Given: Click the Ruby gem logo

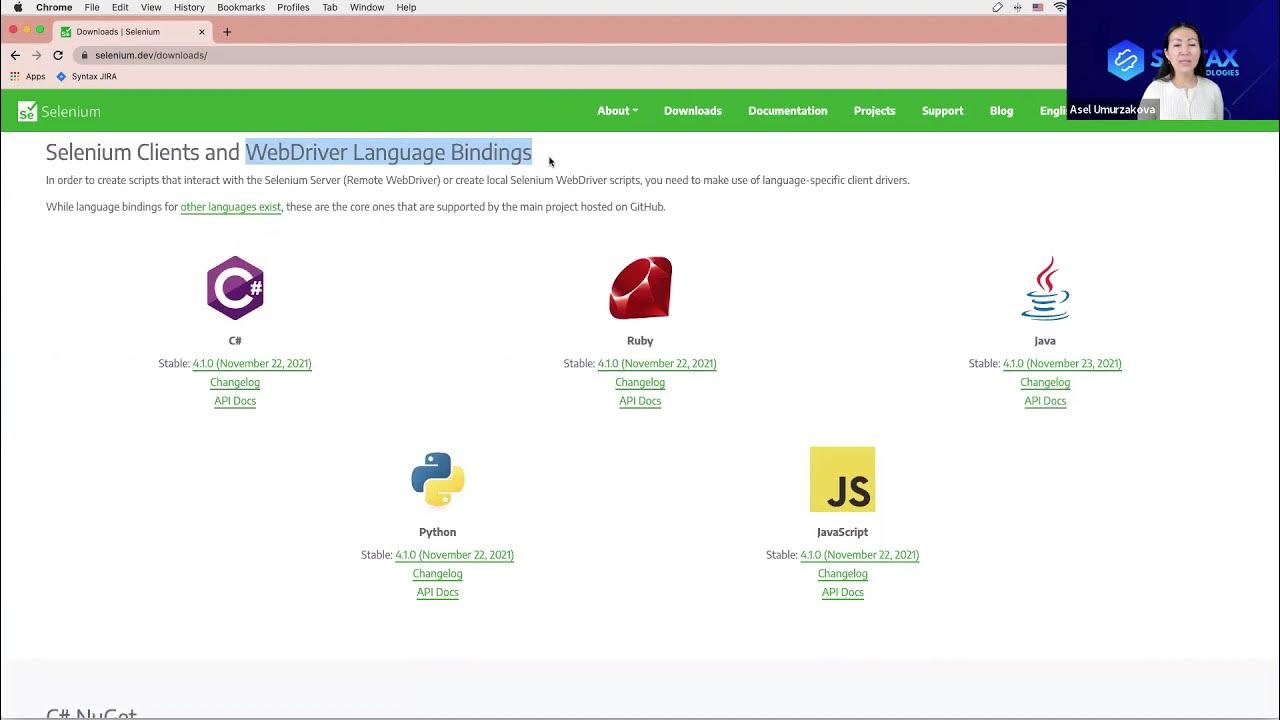Looking at the screenshot, I should click(640, 288).
